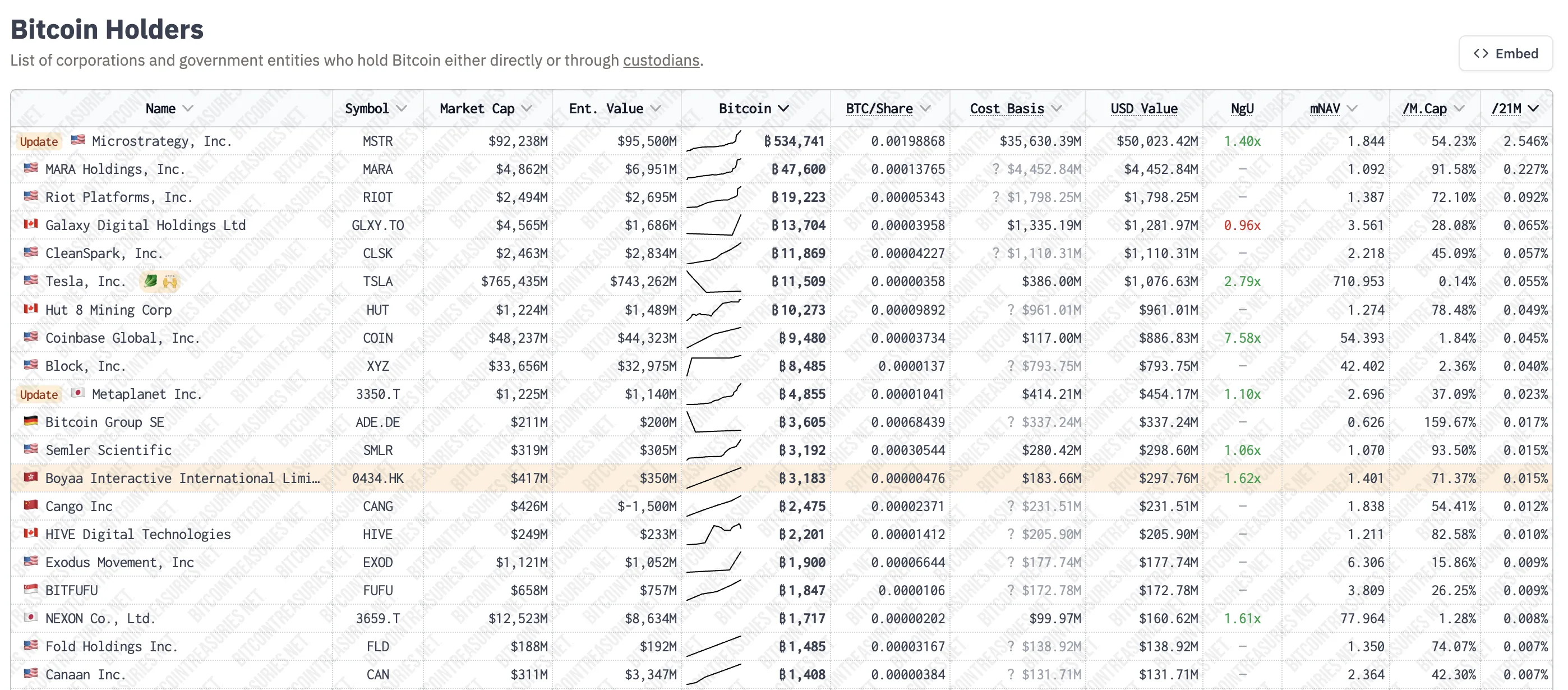The height and width of the screenshot is (690, 1568).
Task: Sort by Symbol column chevron
Action: (x=401, y=108)
